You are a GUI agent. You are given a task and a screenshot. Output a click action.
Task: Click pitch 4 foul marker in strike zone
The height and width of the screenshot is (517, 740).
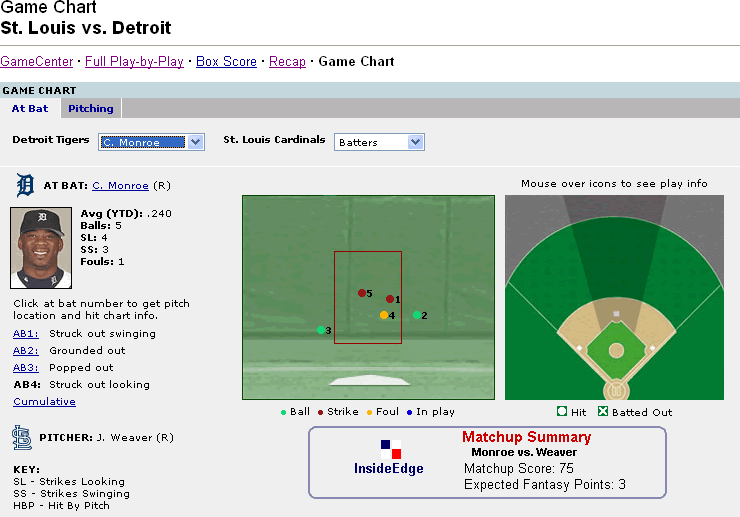pos(383,315)
